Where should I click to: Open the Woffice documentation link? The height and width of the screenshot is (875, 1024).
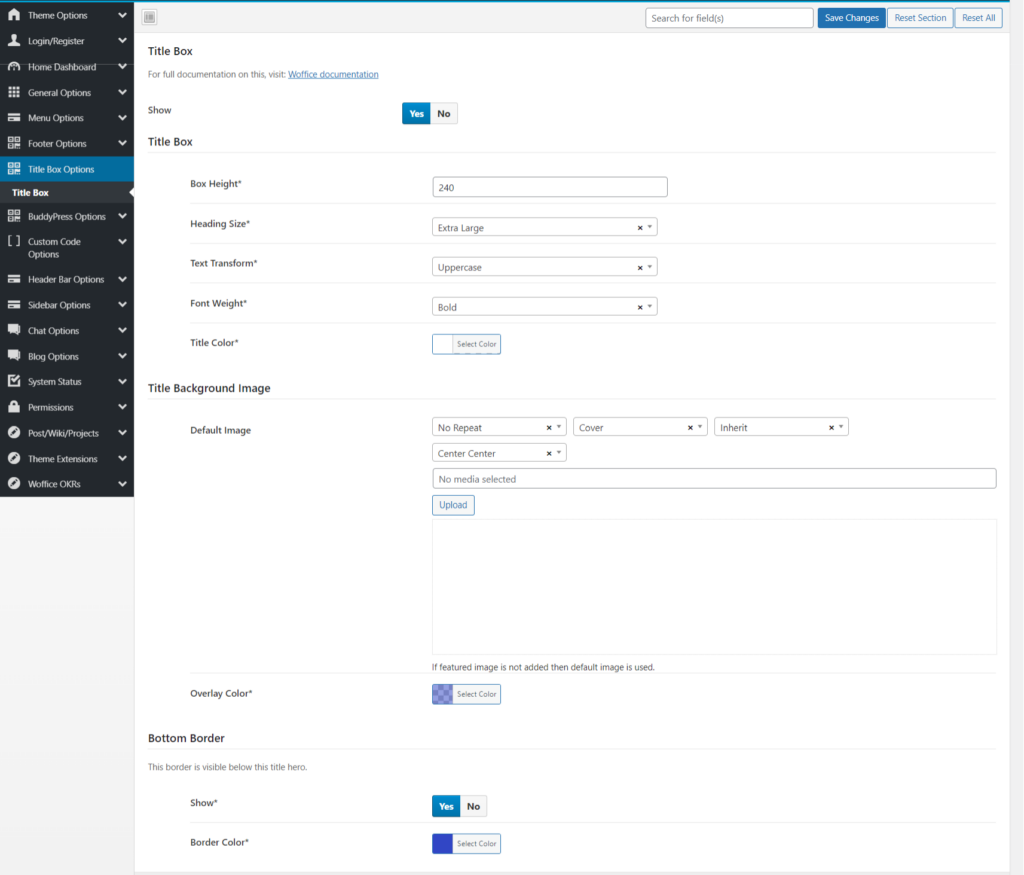333,75
